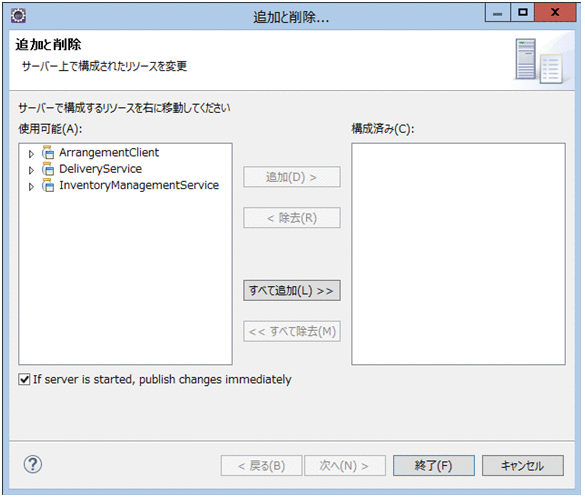Click the すべて追加(L) >> button
Image resolution: width=585 pixels, height=499 pixels.
(x=292, y=291)
